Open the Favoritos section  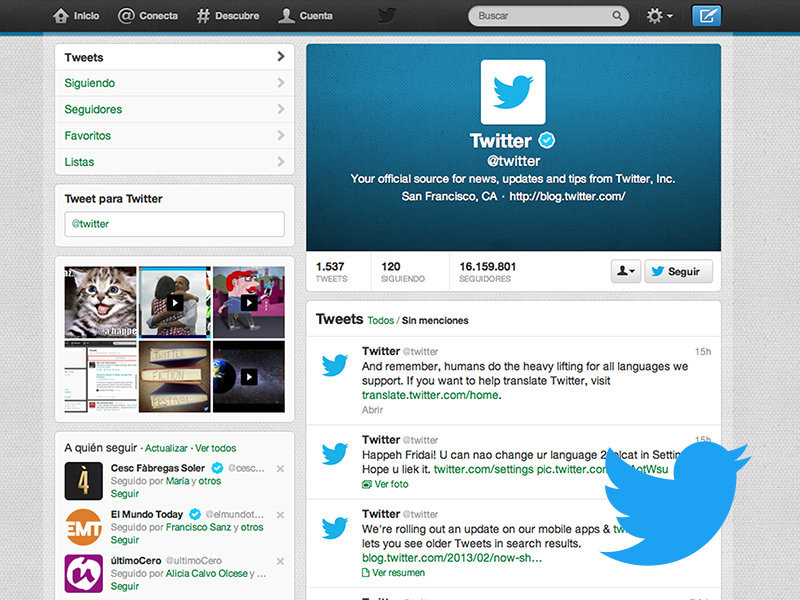[x=174, y=135]
